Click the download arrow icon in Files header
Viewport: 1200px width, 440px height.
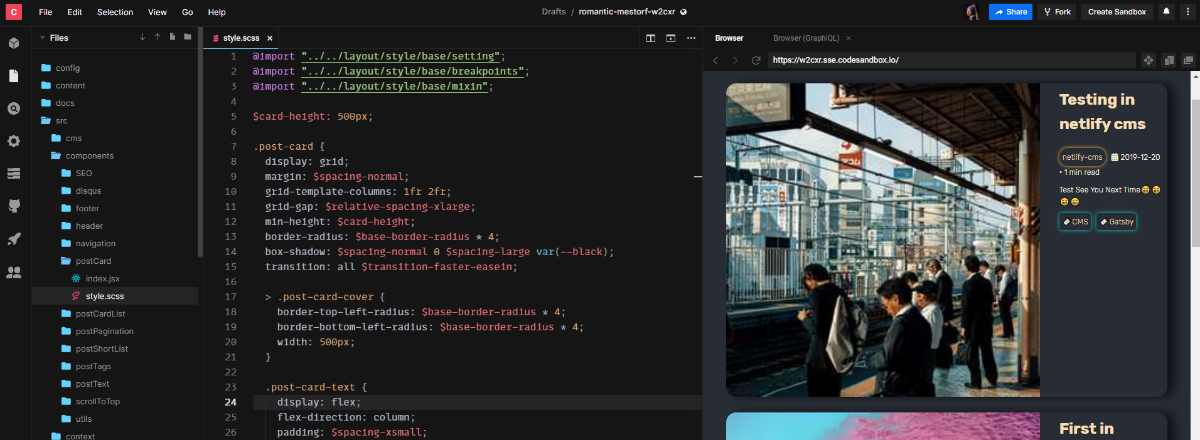142,37
